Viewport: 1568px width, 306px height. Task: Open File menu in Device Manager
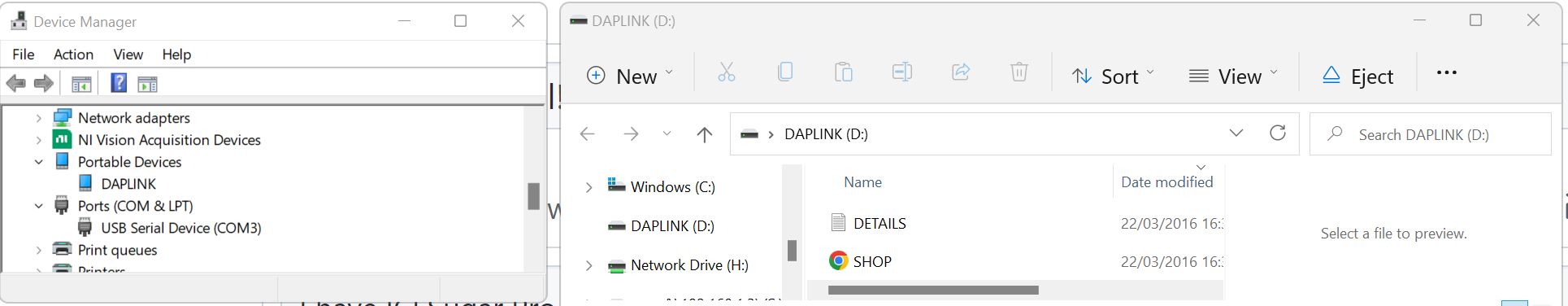24,55
